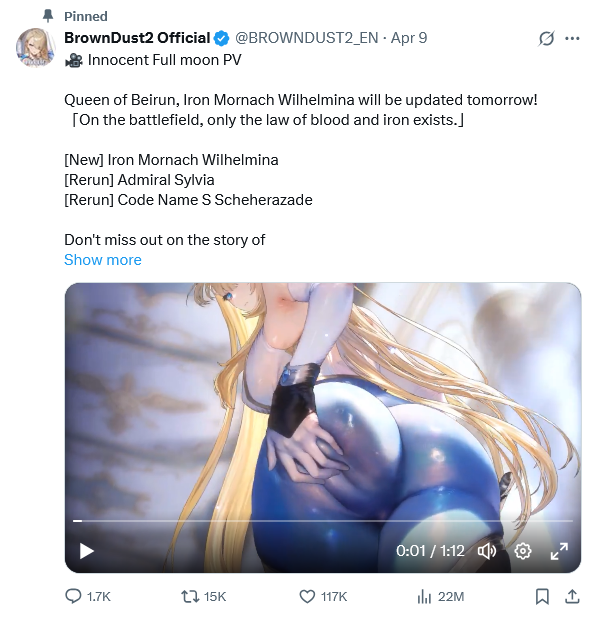The width and height of the screenshot is (598, 618).
Task: Click the Pinned label
Action: (86, 16)
